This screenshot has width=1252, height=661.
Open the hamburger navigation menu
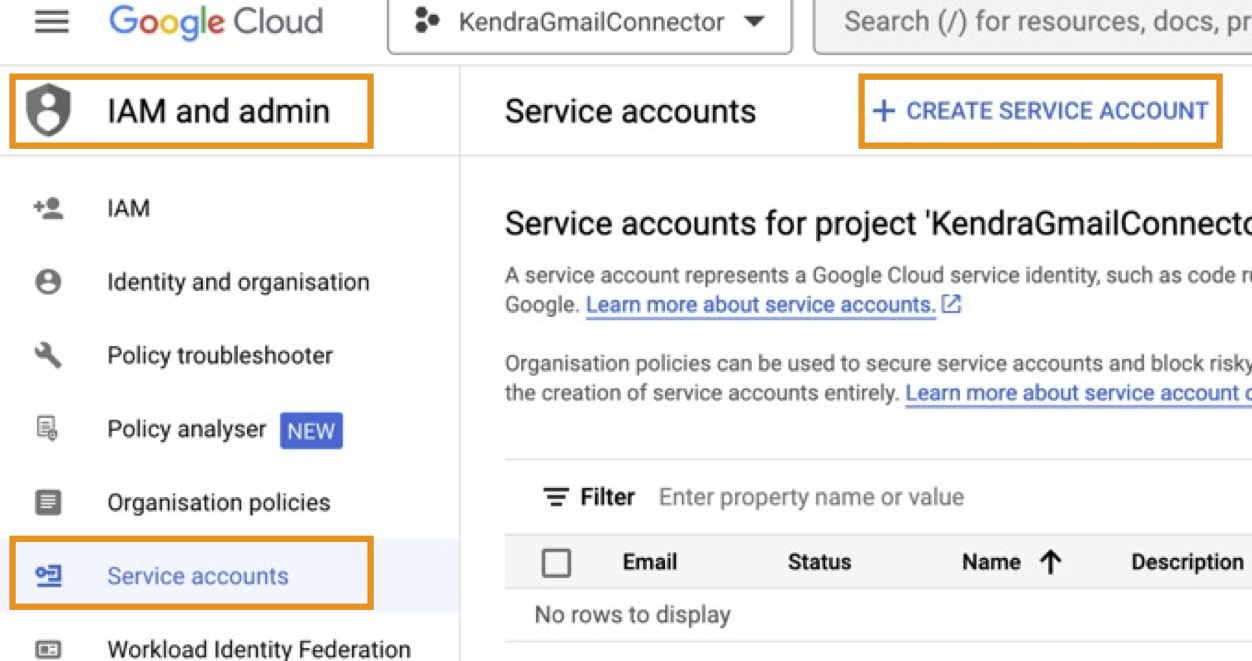coord(52,22)
